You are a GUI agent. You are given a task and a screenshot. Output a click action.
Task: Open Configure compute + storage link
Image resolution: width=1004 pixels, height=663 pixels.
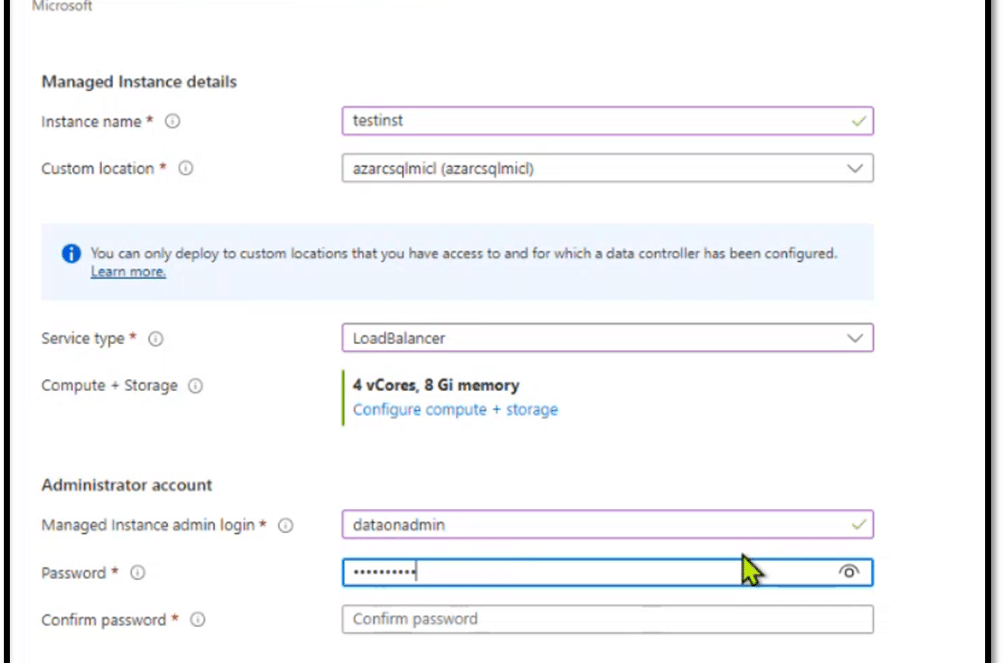click(455, 410)
